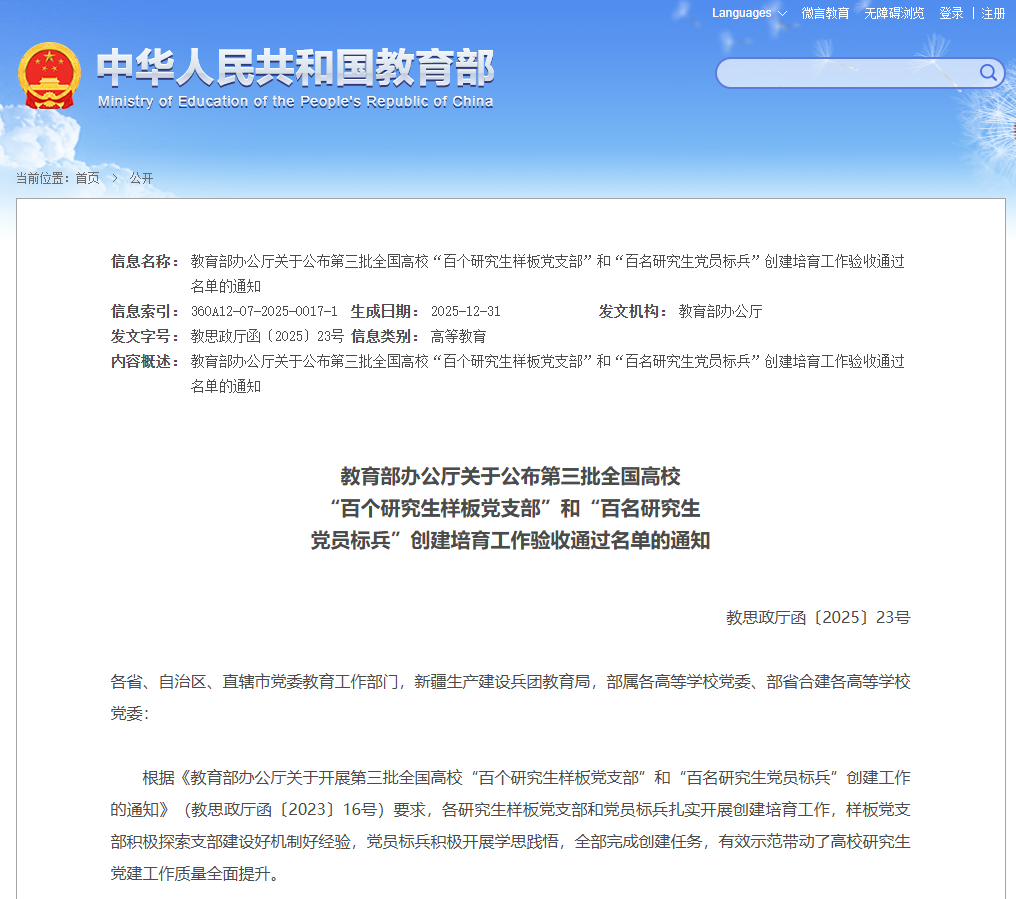Click the 生成日期 value 2025-12-31
The width and height of the screenshot is (1016, 899).
pyautogui.click(x=465, y=311)
